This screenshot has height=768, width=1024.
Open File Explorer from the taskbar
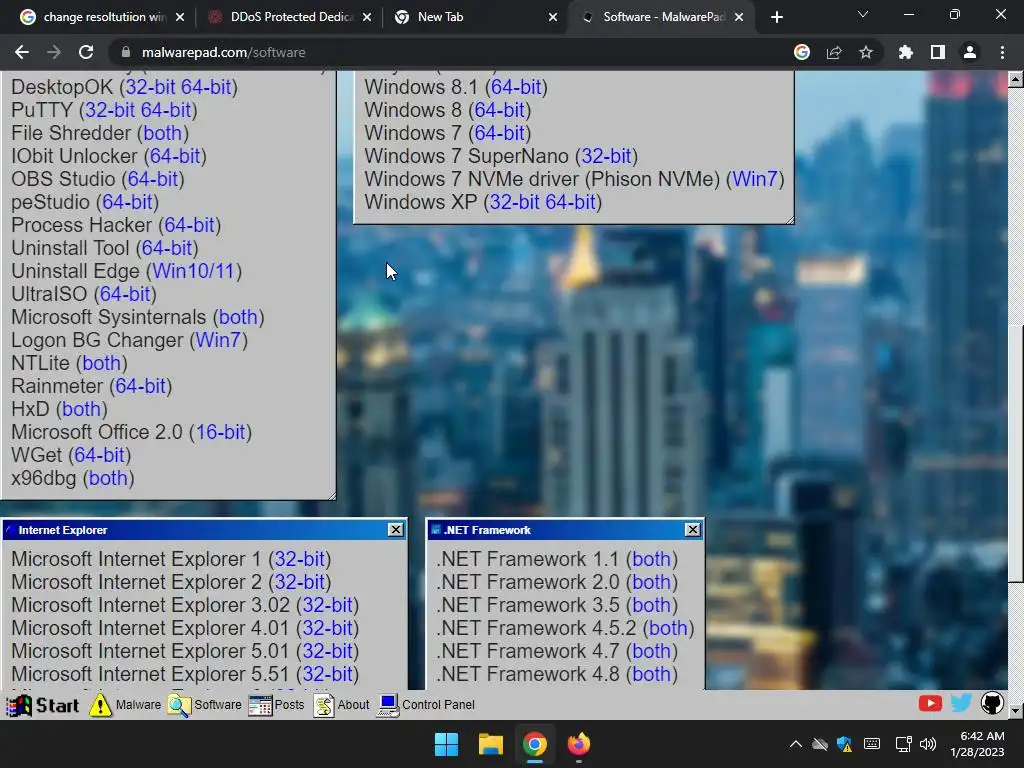click(490, 744)
